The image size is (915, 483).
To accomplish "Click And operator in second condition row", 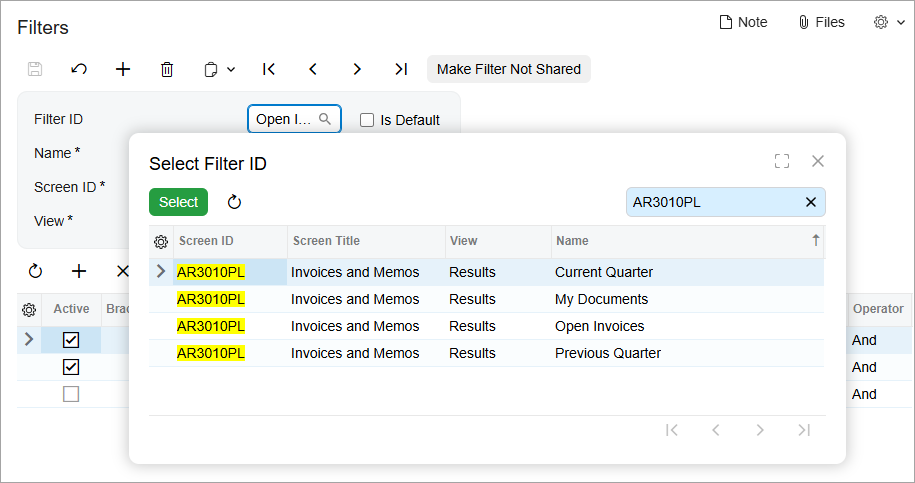I will click(864, 367).
